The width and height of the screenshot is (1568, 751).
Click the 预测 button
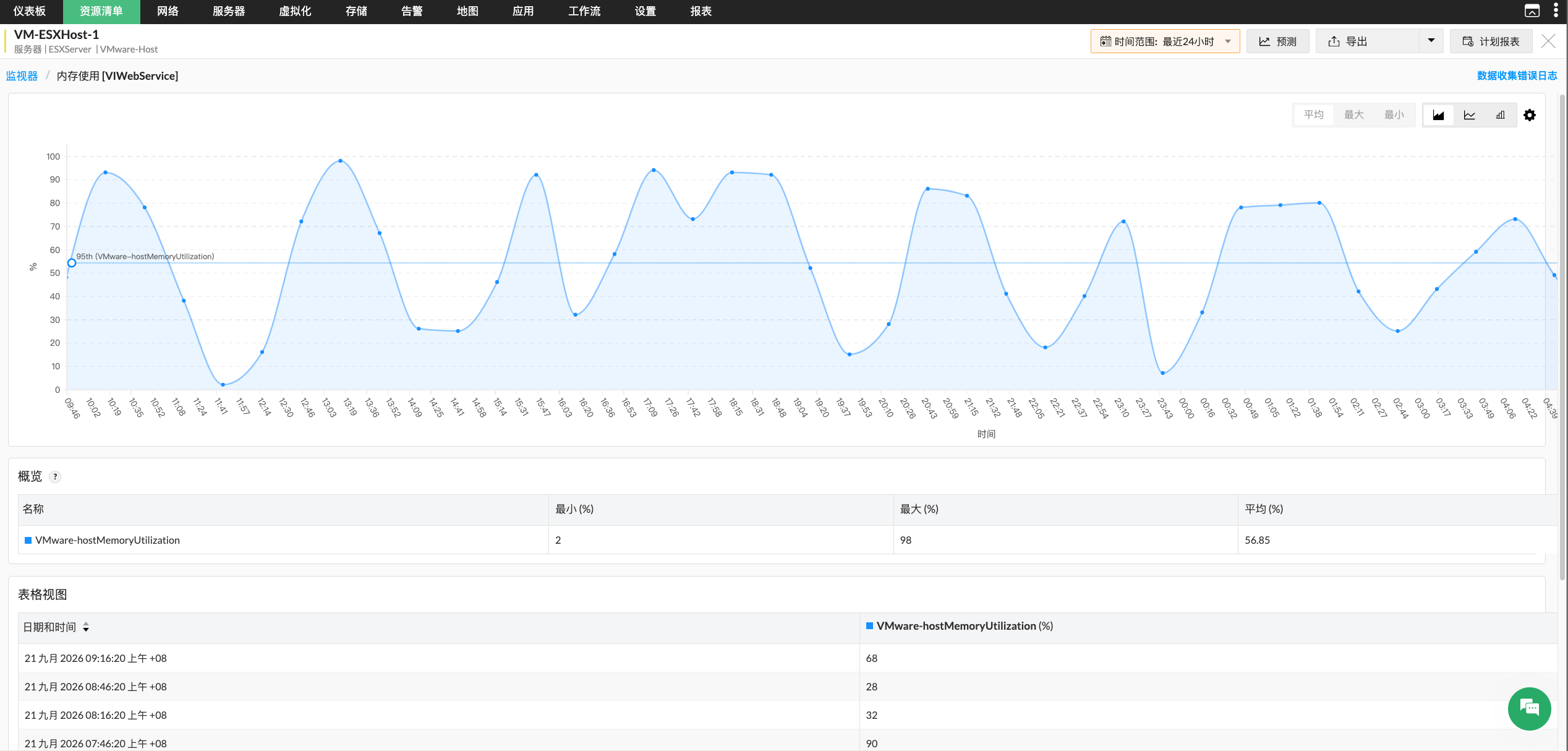click(1277, 41)
